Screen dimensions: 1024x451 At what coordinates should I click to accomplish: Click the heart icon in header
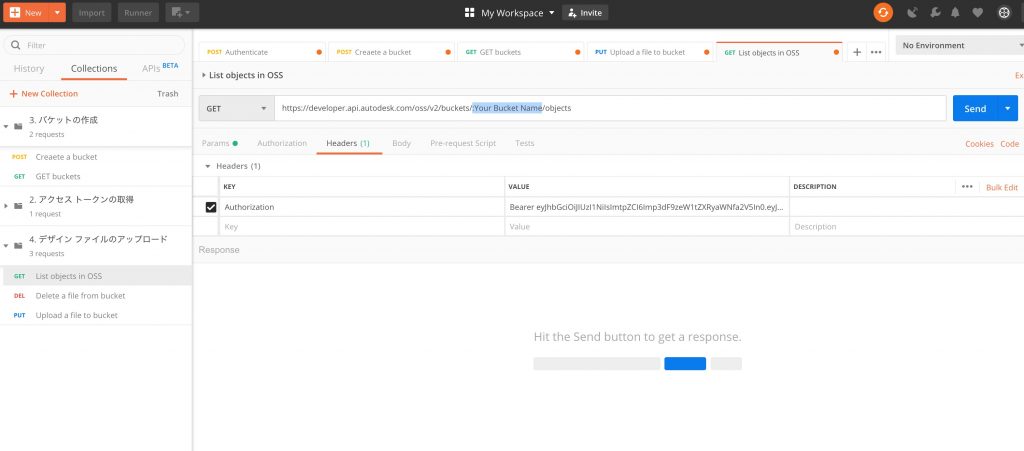pyautogui.click(x=978, y=12)
